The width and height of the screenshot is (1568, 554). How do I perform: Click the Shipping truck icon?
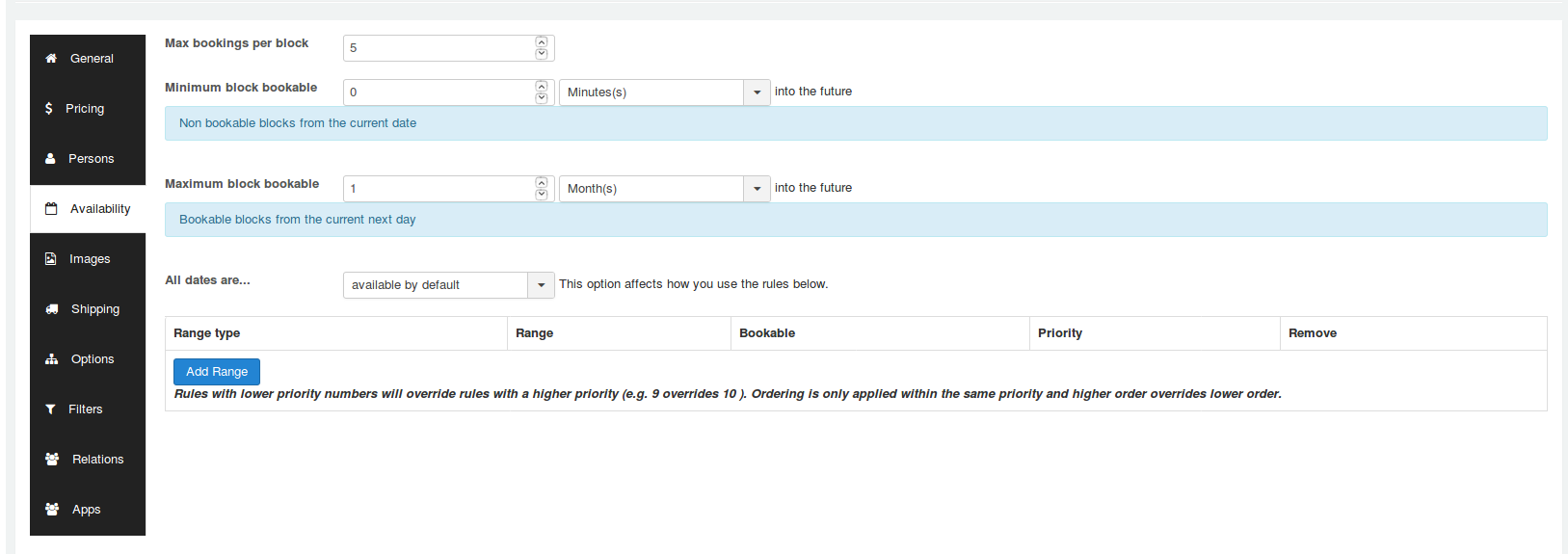tap(52, 309)
